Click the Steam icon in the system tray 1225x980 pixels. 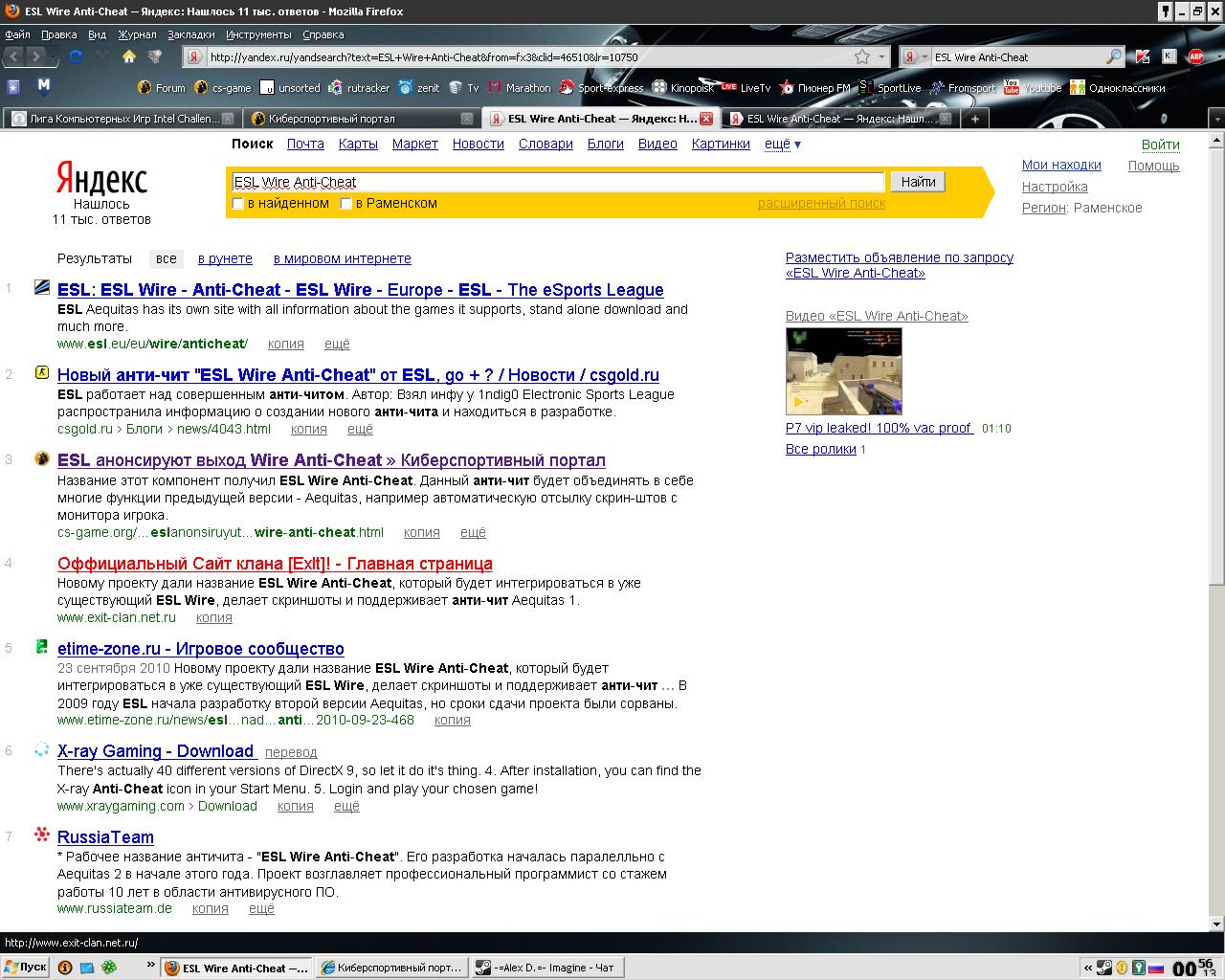1103,968
